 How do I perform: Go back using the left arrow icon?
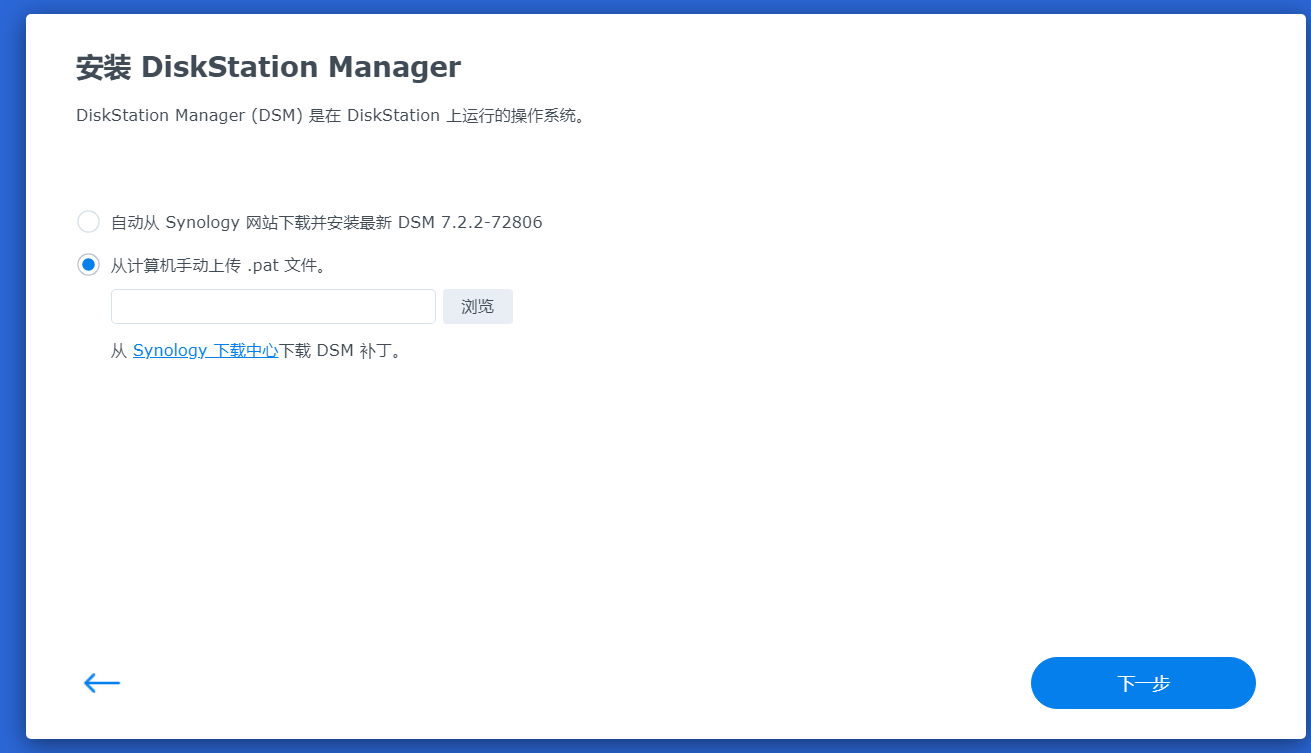[x=101, y=683]
